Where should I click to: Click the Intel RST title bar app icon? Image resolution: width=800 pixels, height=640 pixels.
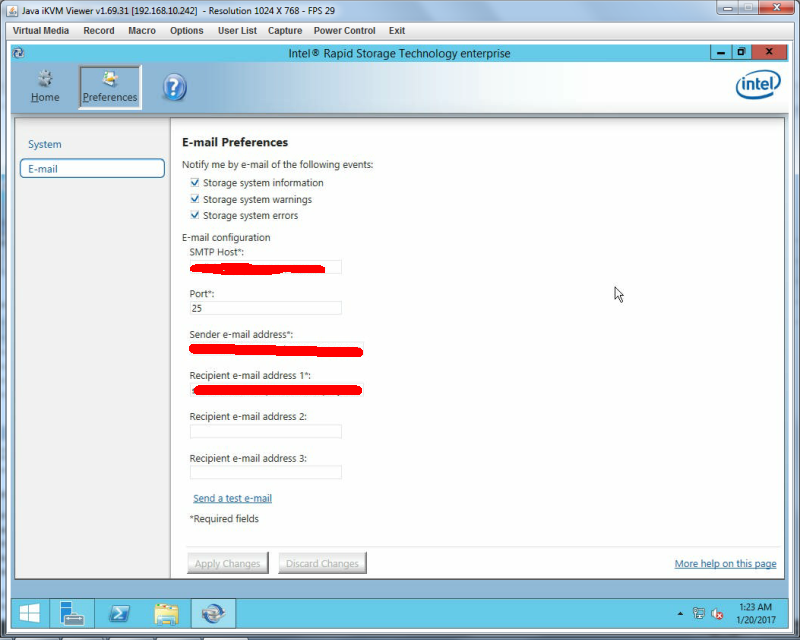tap(18, 53)
